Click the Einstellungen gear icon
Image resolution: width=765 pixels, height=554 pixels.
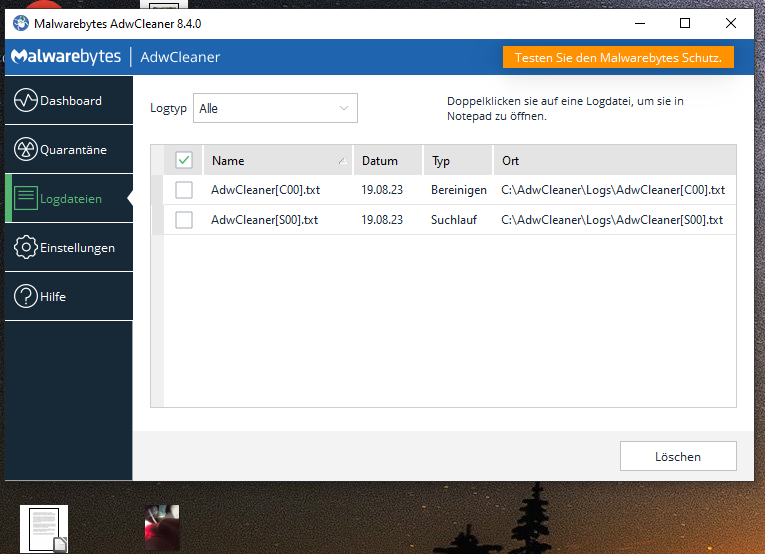26,247
